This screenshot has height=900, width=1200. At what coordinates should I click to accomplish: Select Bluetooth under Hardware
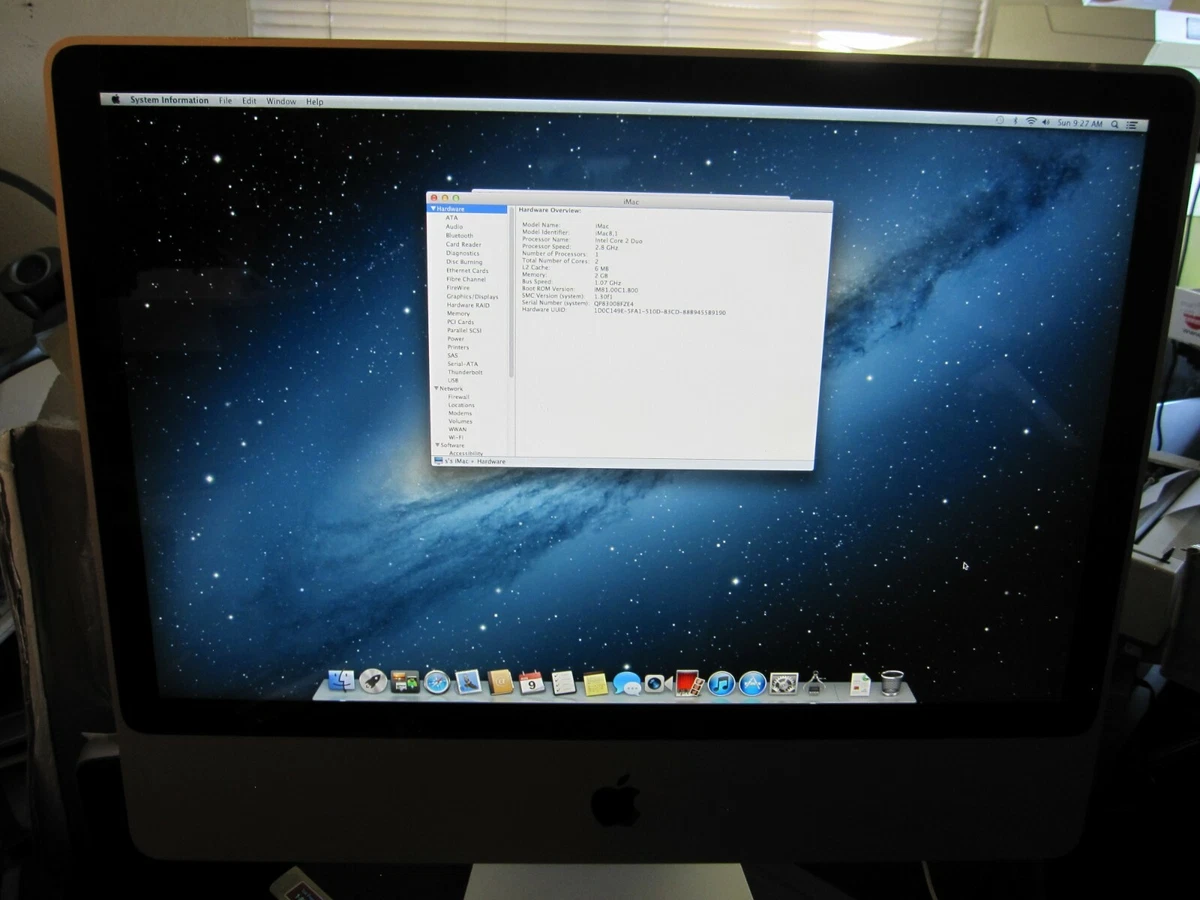click(x=460, y=236)
